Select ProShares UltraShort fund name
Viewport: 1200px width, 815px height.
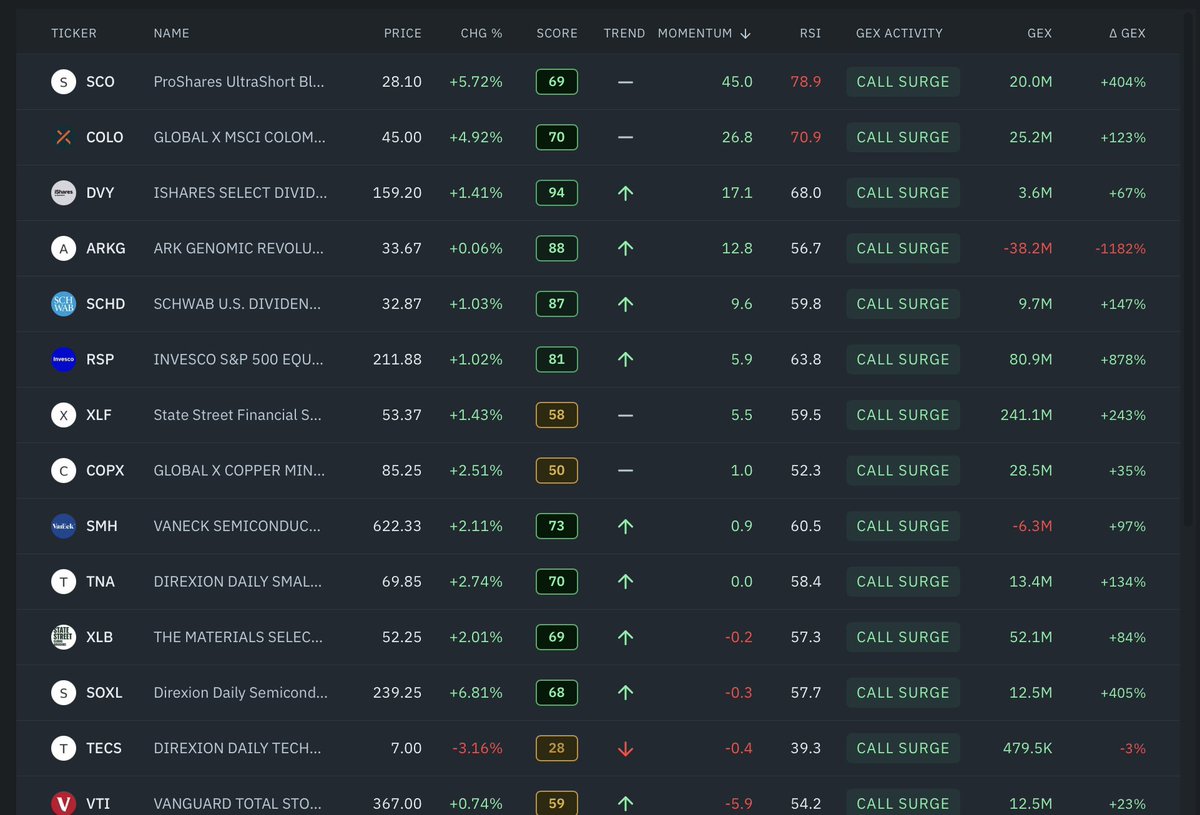240,82
